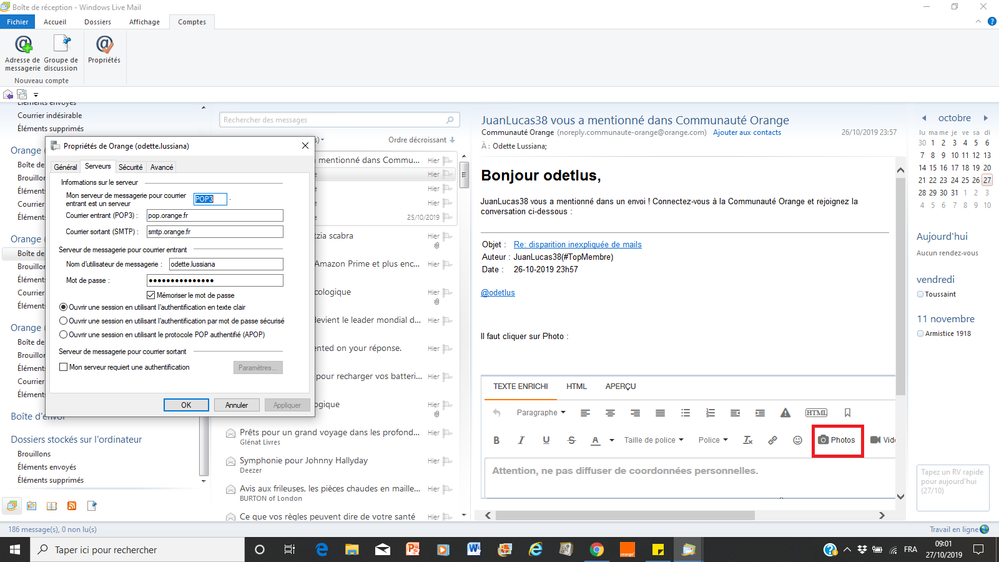
Task: Switch reply editor to APERÇU tab
Action: pyautogui.click(x=621, y=386)
